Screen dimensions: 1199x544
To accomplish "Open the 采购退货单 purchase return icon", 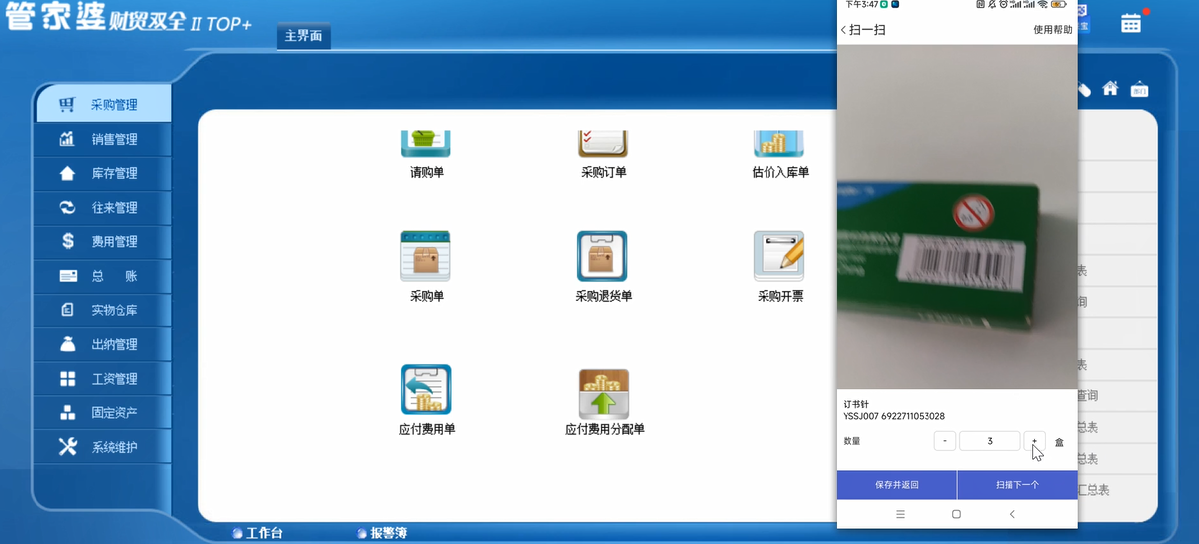I will coord(602,256).
